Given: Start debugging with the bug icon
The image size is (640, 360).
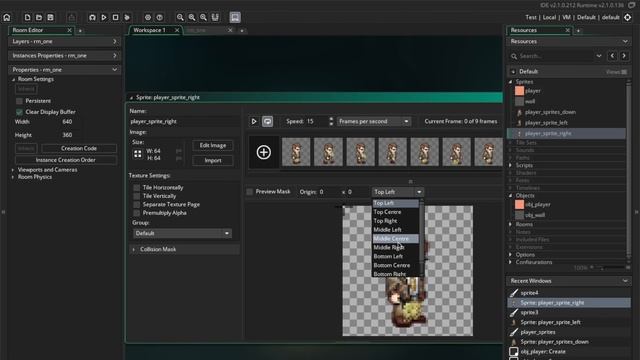Looking at the screenshot, I should (x=92, y=18).
